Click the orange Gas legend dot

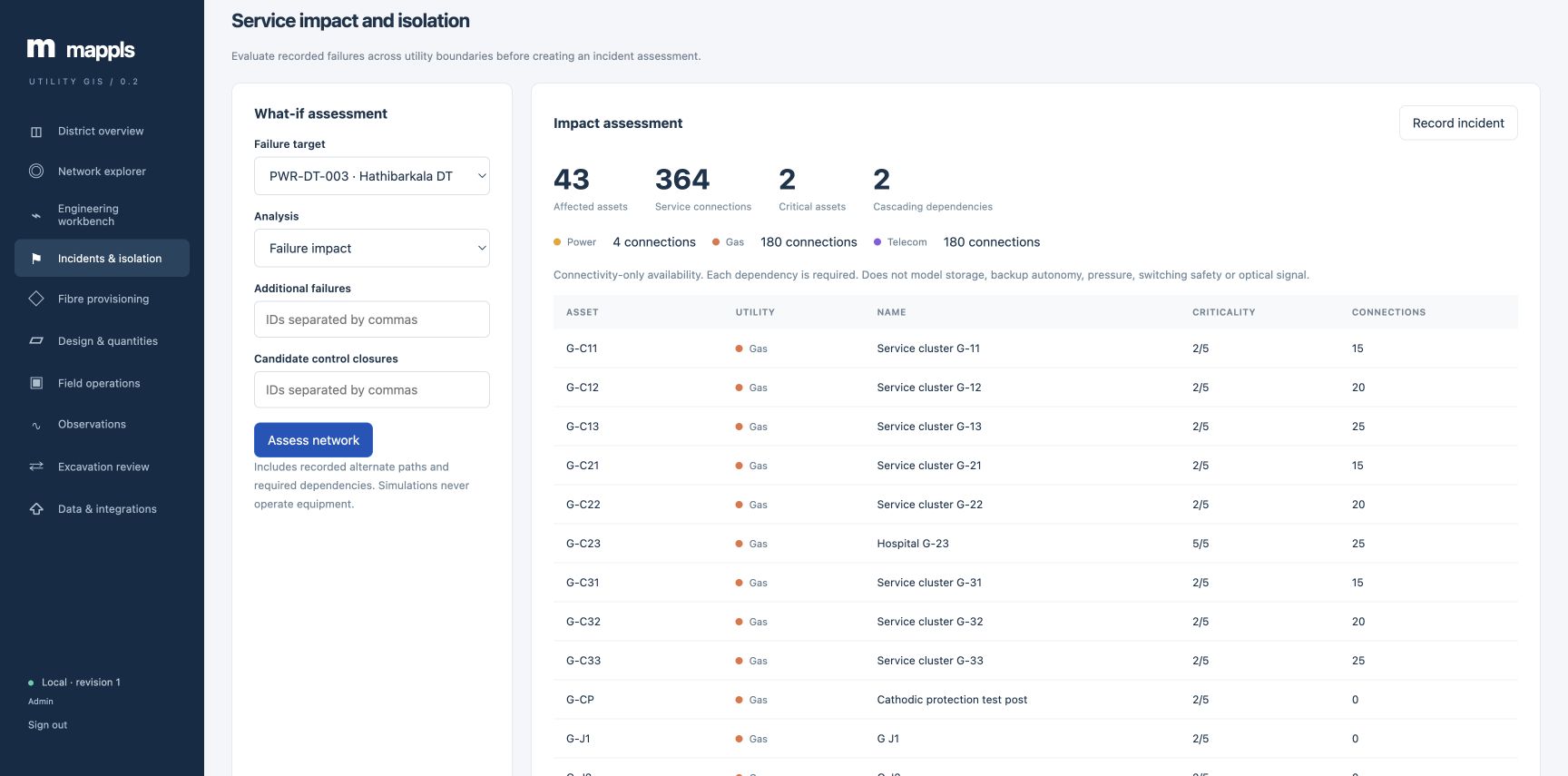(716, 242)
